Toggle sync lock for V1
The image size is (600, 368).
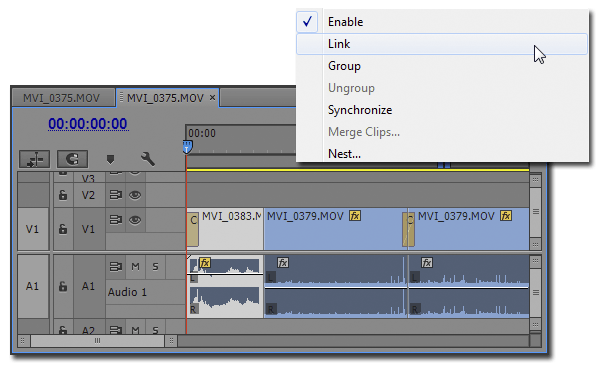pyautogui.click(x=116, y=220)
